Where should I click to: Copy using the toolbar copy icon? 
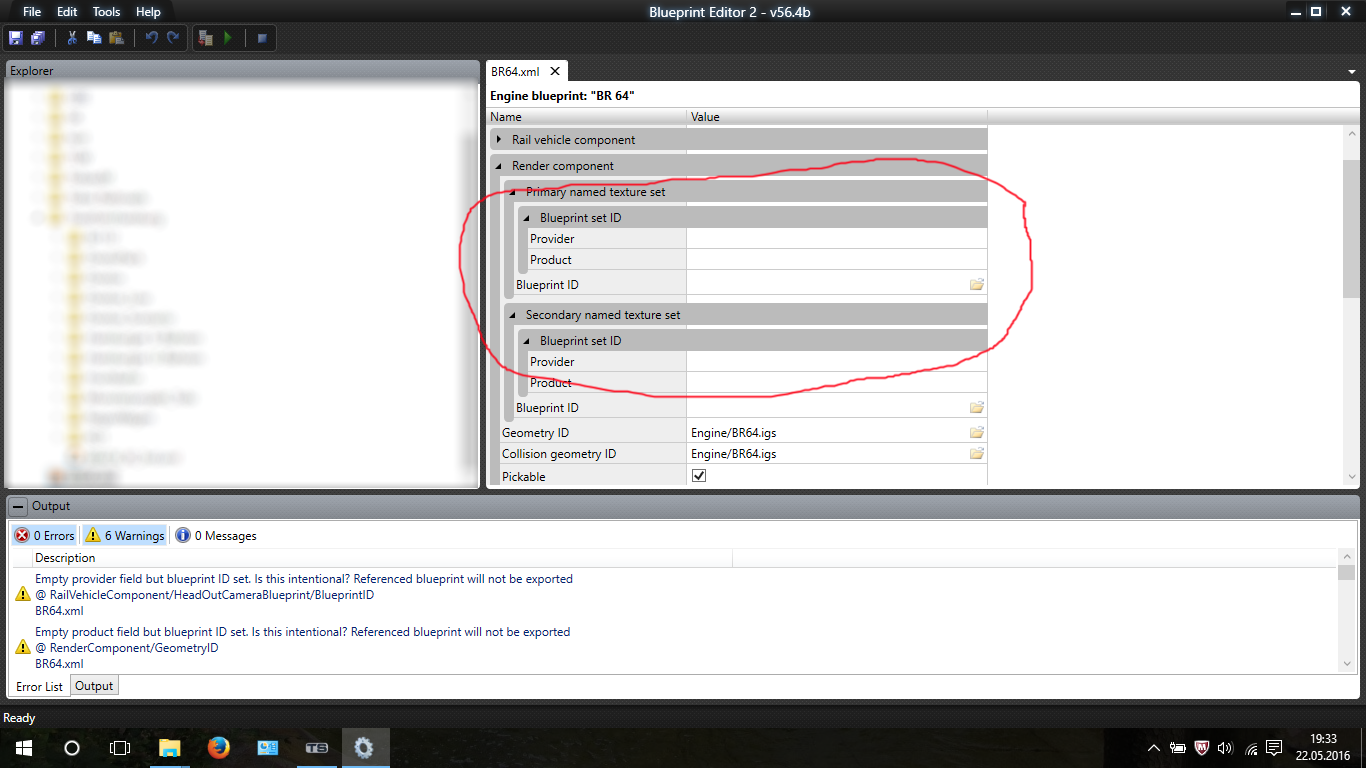point(94,38)
